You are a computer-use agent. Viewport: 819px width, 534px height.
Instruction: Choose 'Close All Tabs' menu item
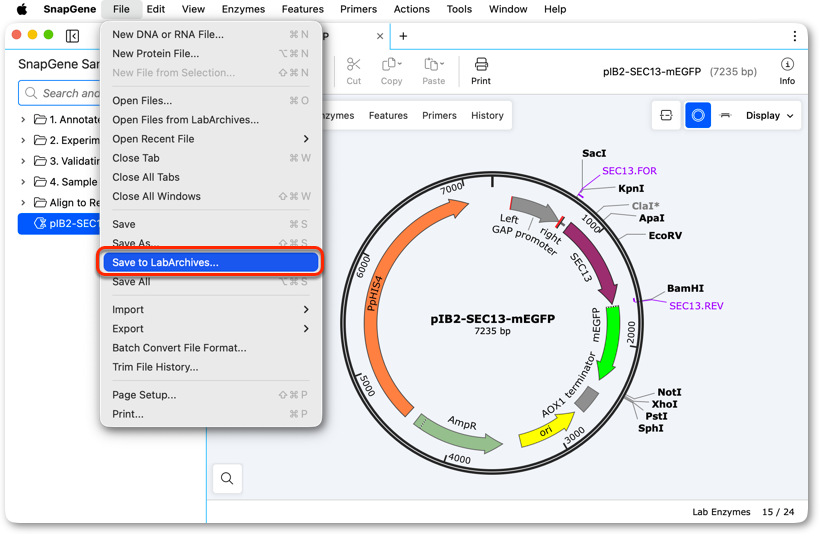point(211,178)
